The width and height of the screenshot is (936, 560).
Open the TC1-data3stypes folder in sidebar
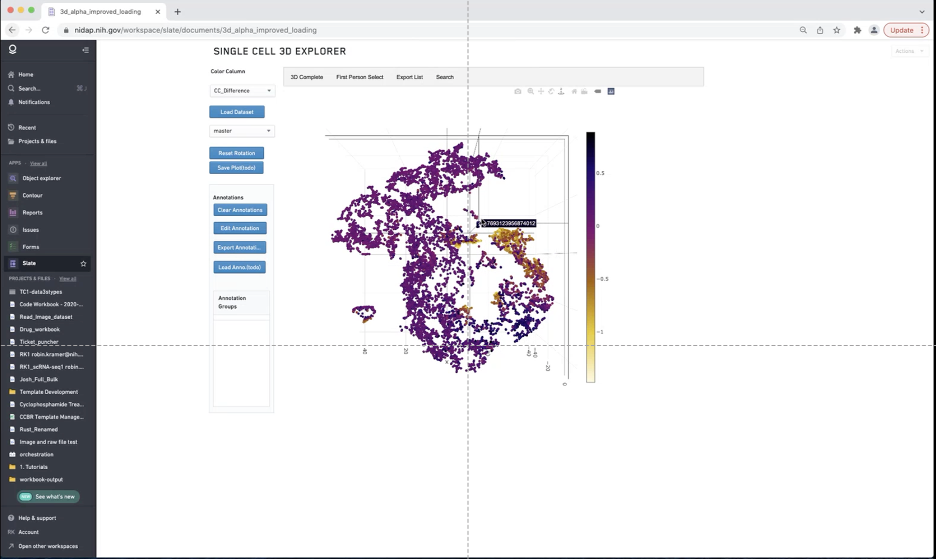pyautogui.click(x=40, y=292)
